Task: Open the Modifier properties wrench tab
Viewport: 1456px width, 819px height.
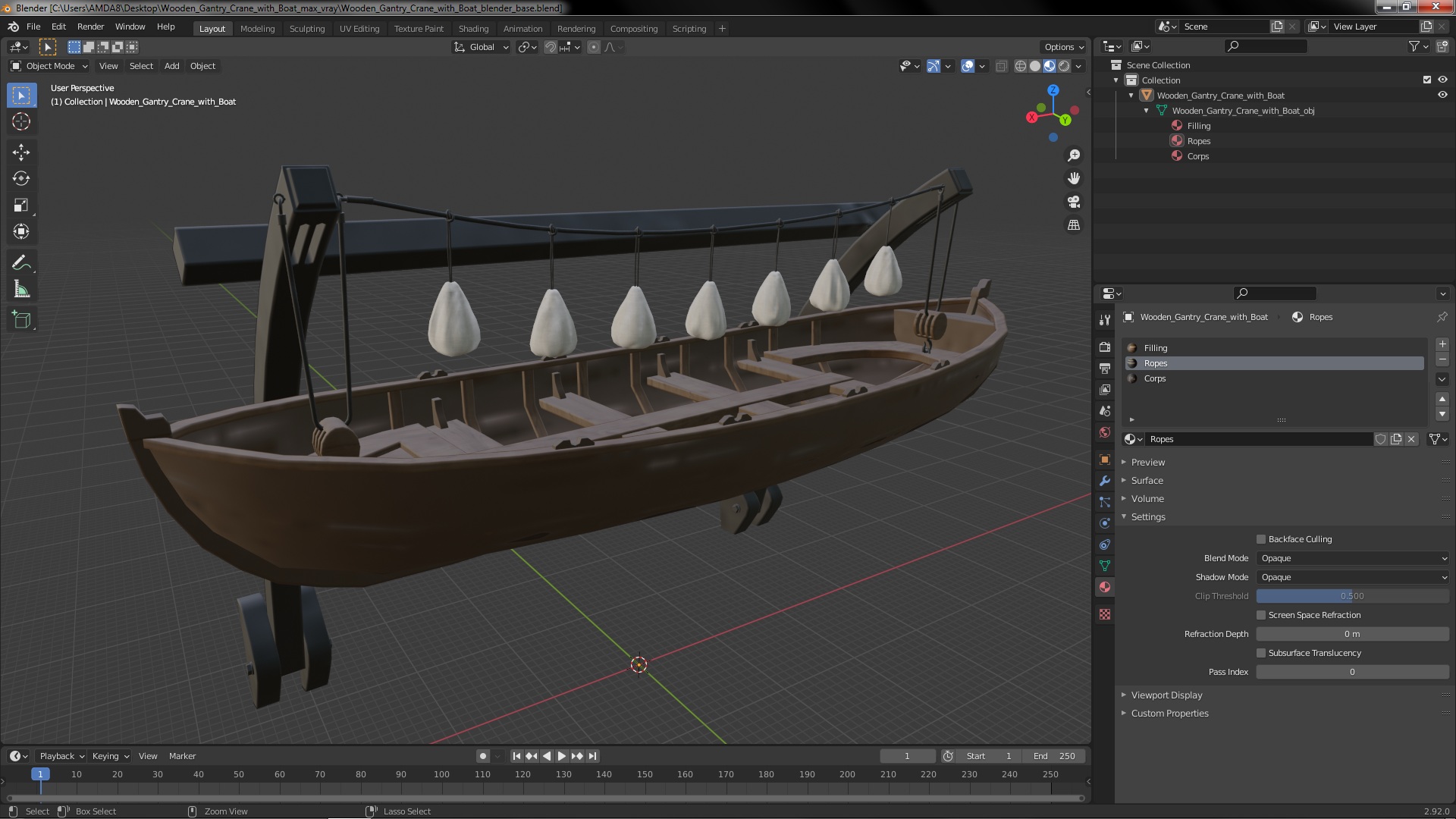Action: point(1105,481)
